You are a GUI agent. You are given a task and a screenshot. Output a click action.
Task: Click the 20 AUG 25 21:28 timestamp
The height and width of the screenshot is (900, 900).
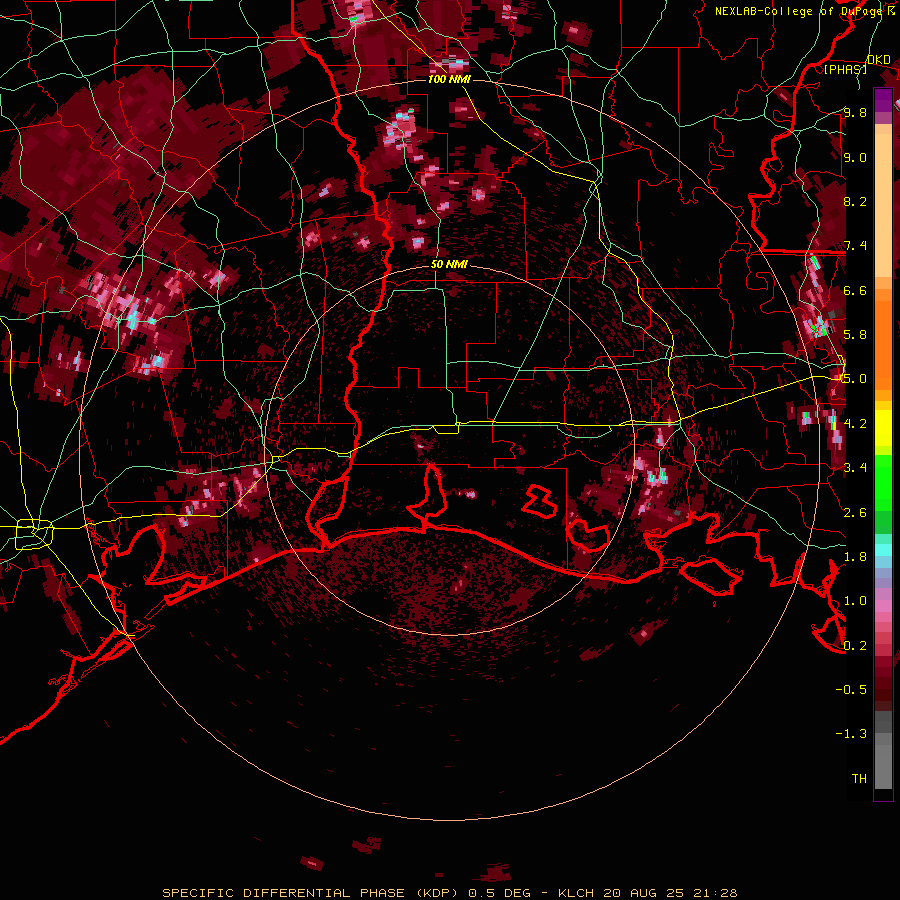click(x=670, y=893)
